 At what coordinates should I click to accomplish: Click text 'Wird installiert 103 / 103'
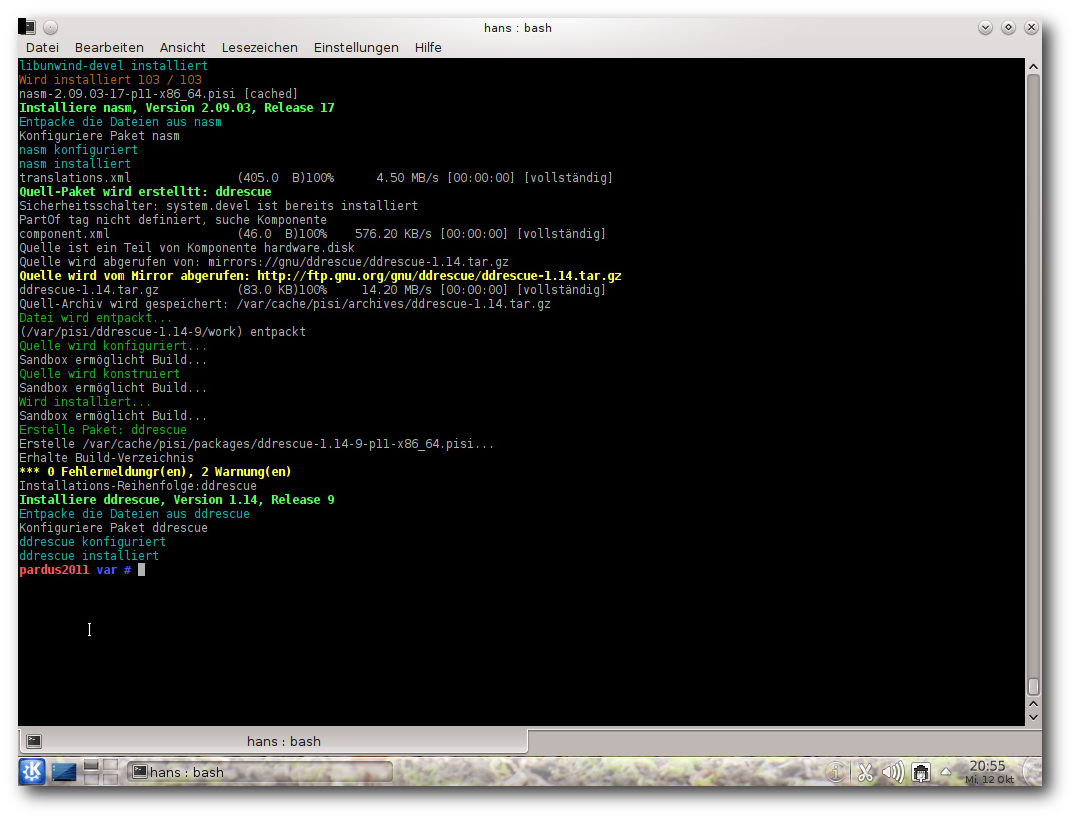pos(110,80)
